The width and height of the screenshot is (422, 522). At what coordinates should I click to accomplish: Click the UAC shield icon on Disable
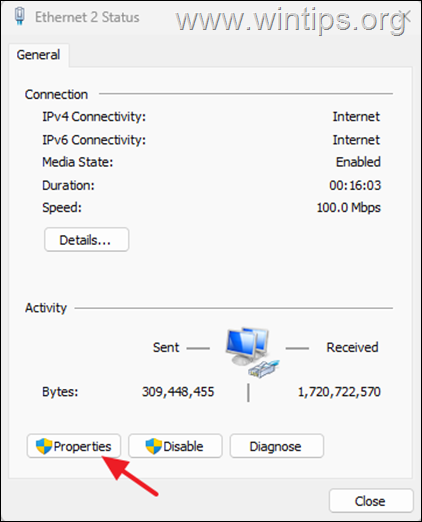(x=154, y=446)
